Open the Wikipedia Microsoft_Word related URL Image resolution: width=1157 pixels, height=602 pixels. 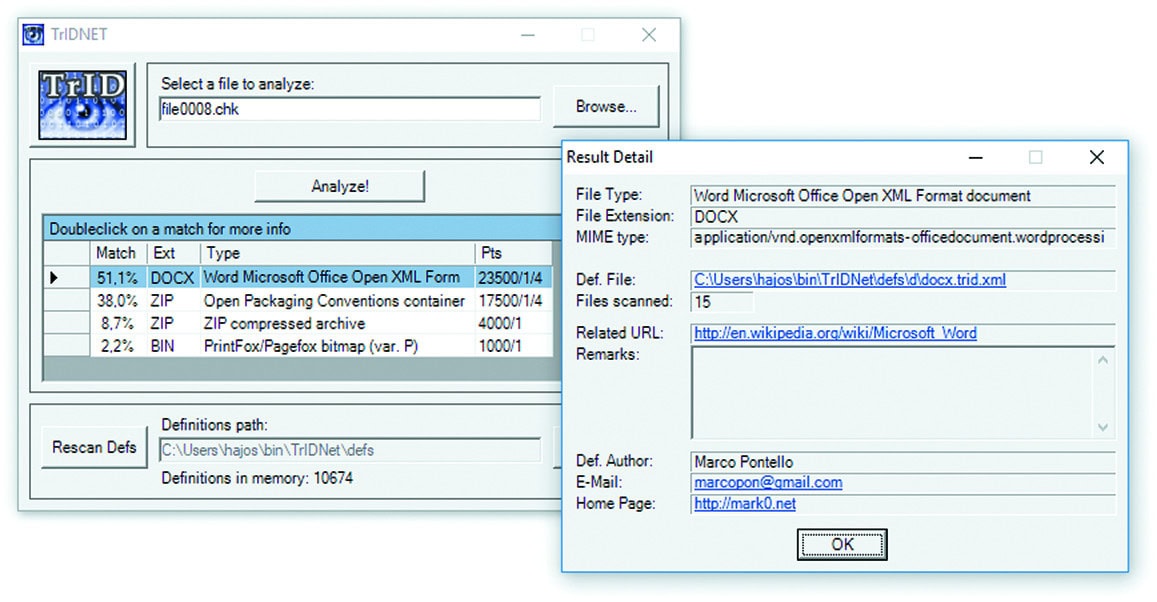point(835,333)
